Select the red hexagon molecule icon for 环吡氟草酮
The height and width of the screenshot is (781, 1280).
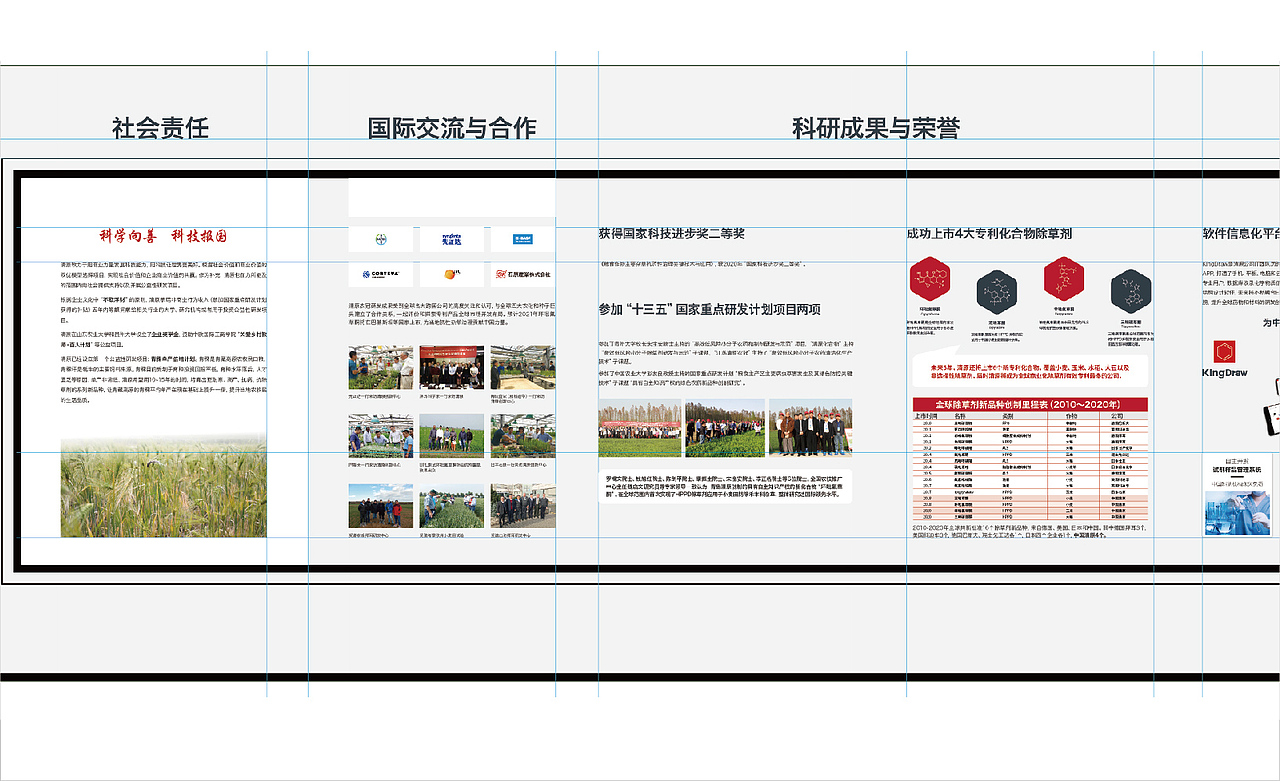(931, 278)
